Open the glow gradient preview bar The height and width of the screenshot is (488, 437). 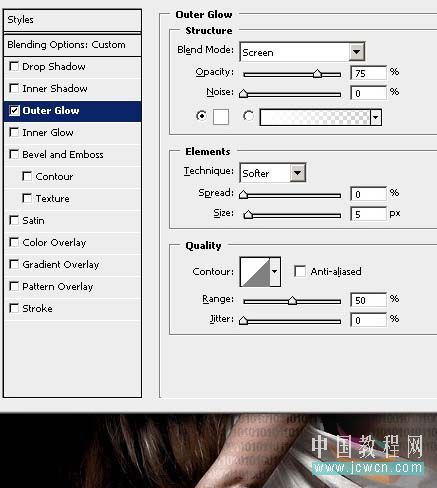315,117
